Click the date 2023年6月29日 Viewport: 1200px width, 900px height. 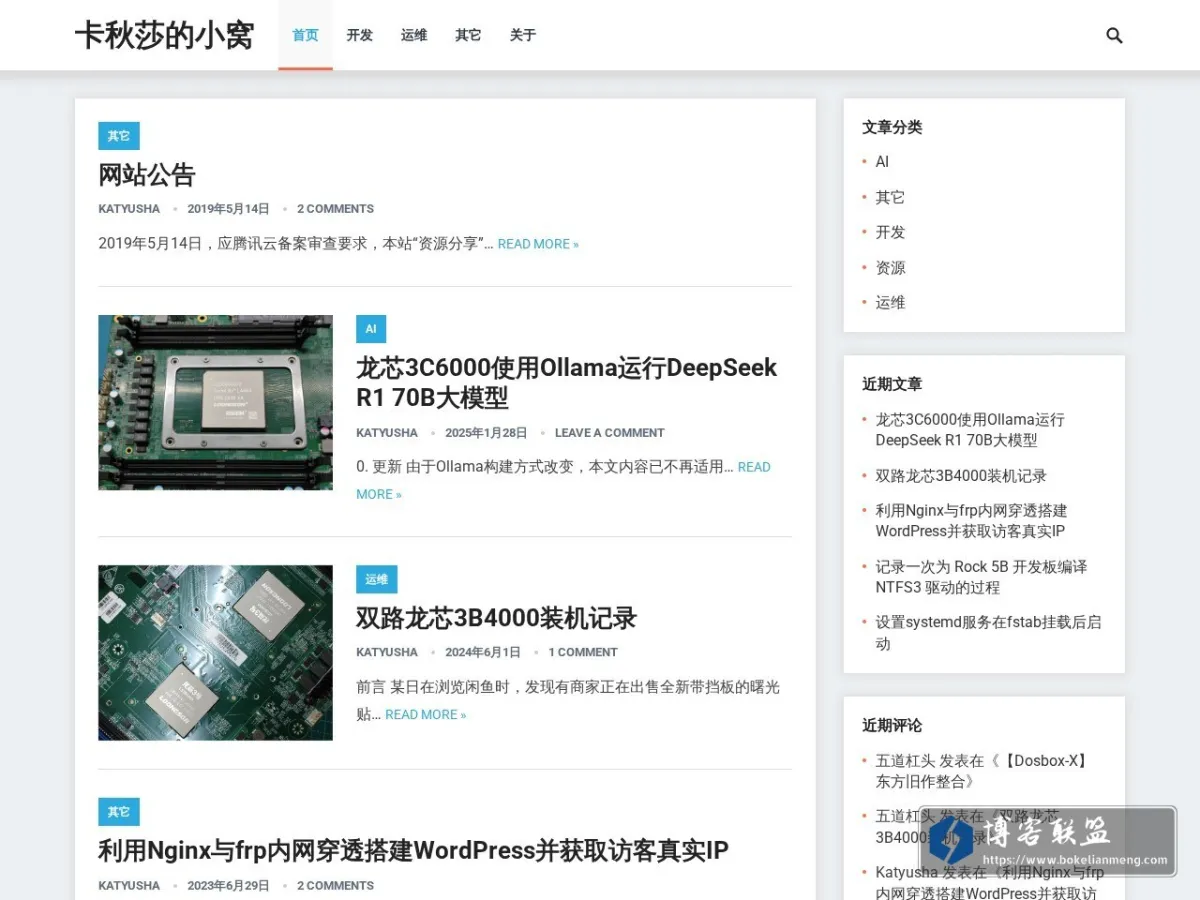[229, 886]
